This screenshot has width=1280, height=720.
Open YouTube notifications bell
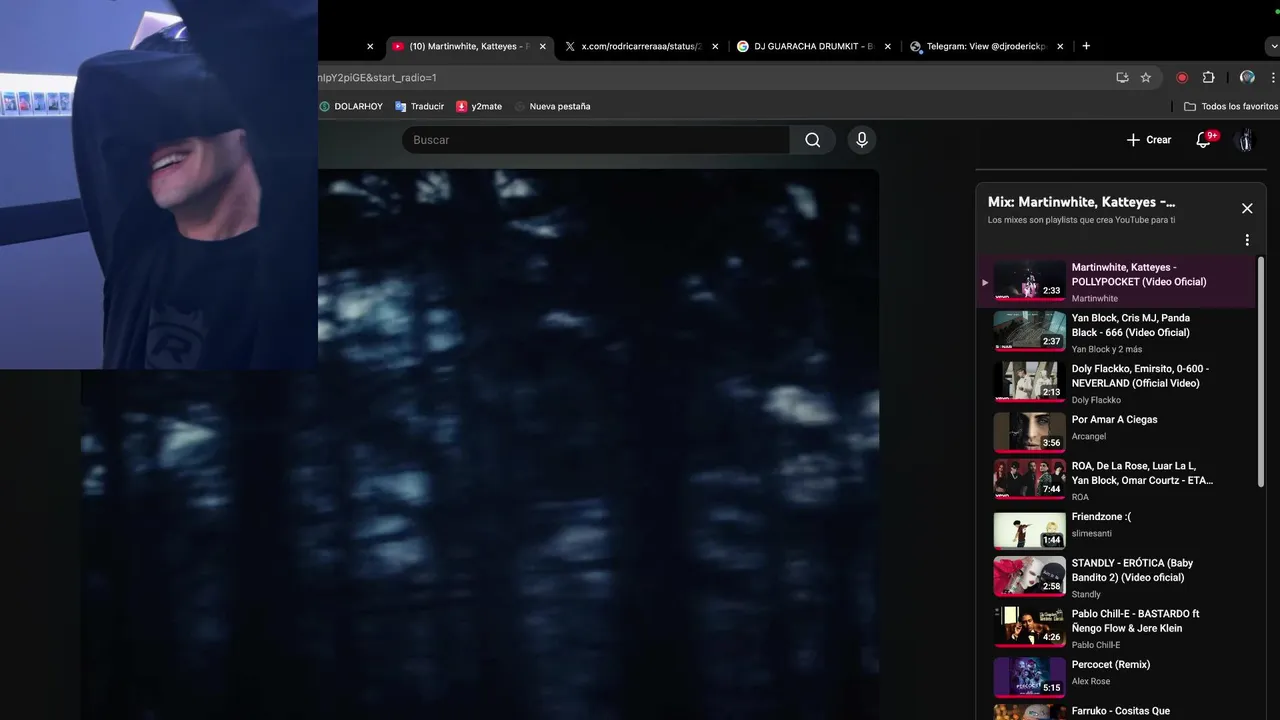tap(1204, 140)
